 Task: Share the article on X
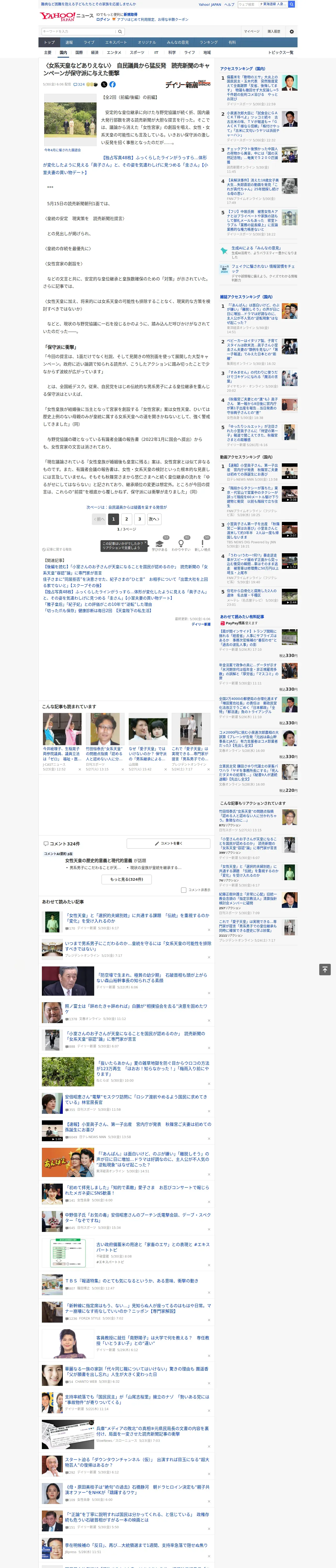(104, 85)
